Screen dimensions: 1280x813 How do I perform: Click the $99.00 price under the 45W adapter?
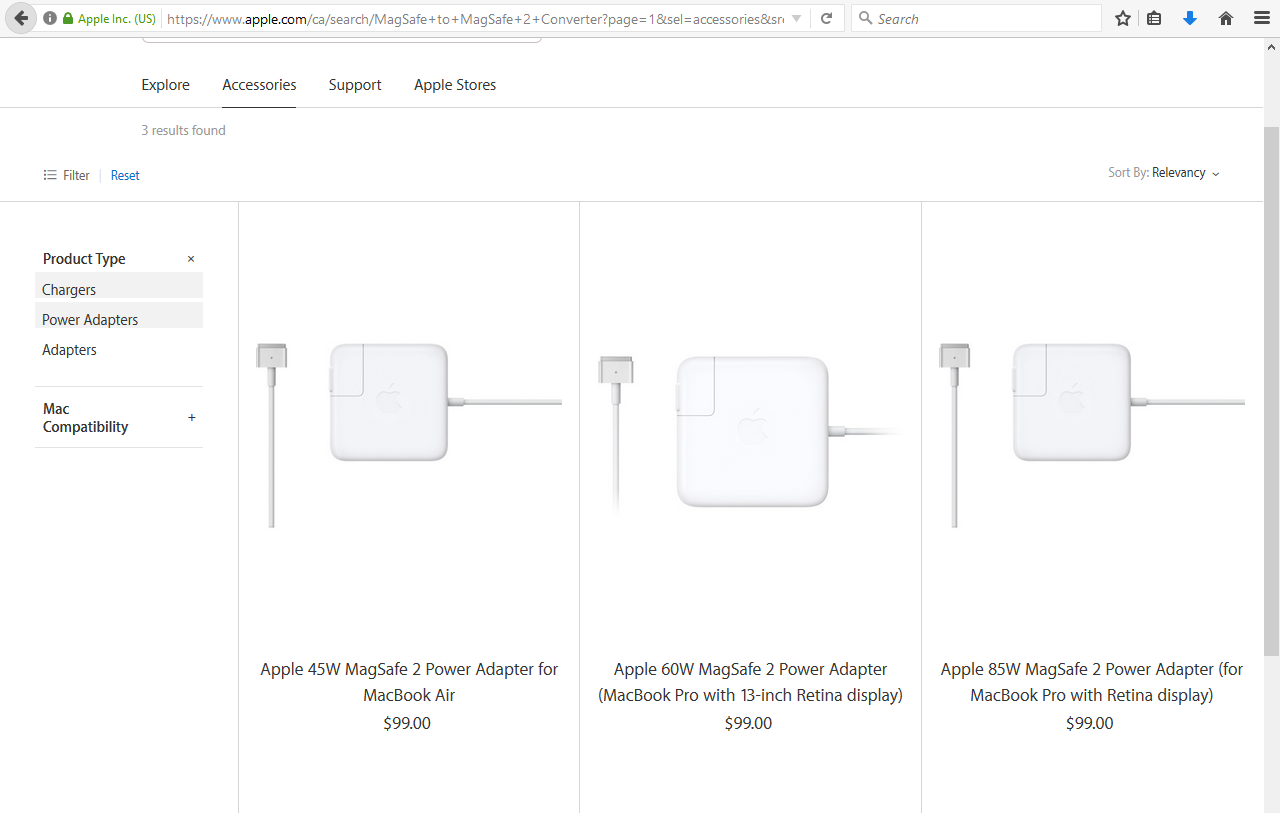(407, 723)
